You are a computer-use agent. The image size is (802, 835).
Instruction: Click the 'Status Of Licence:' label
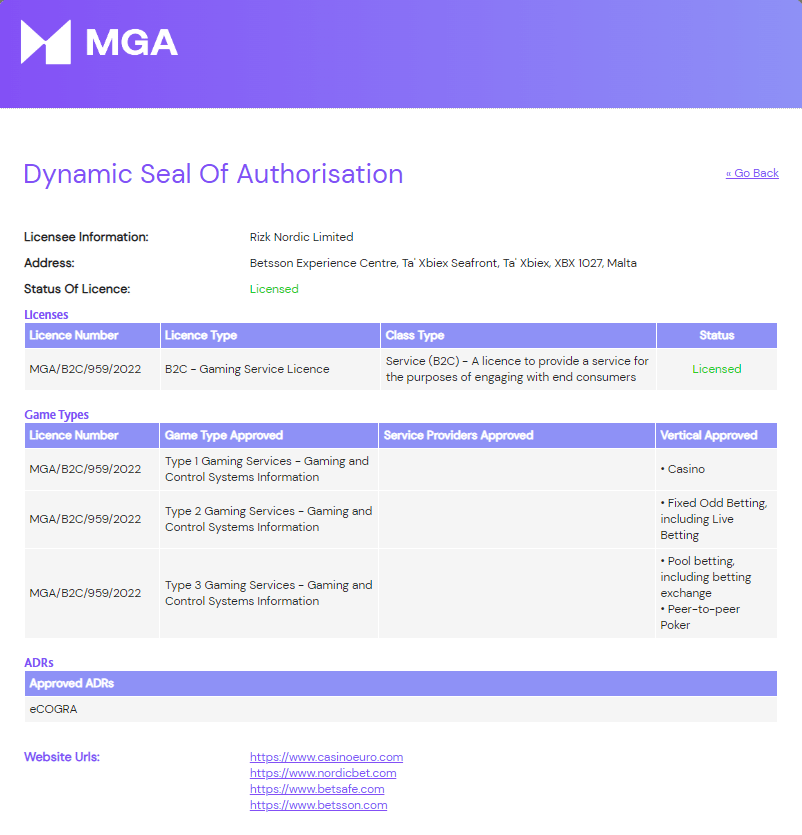77,289
